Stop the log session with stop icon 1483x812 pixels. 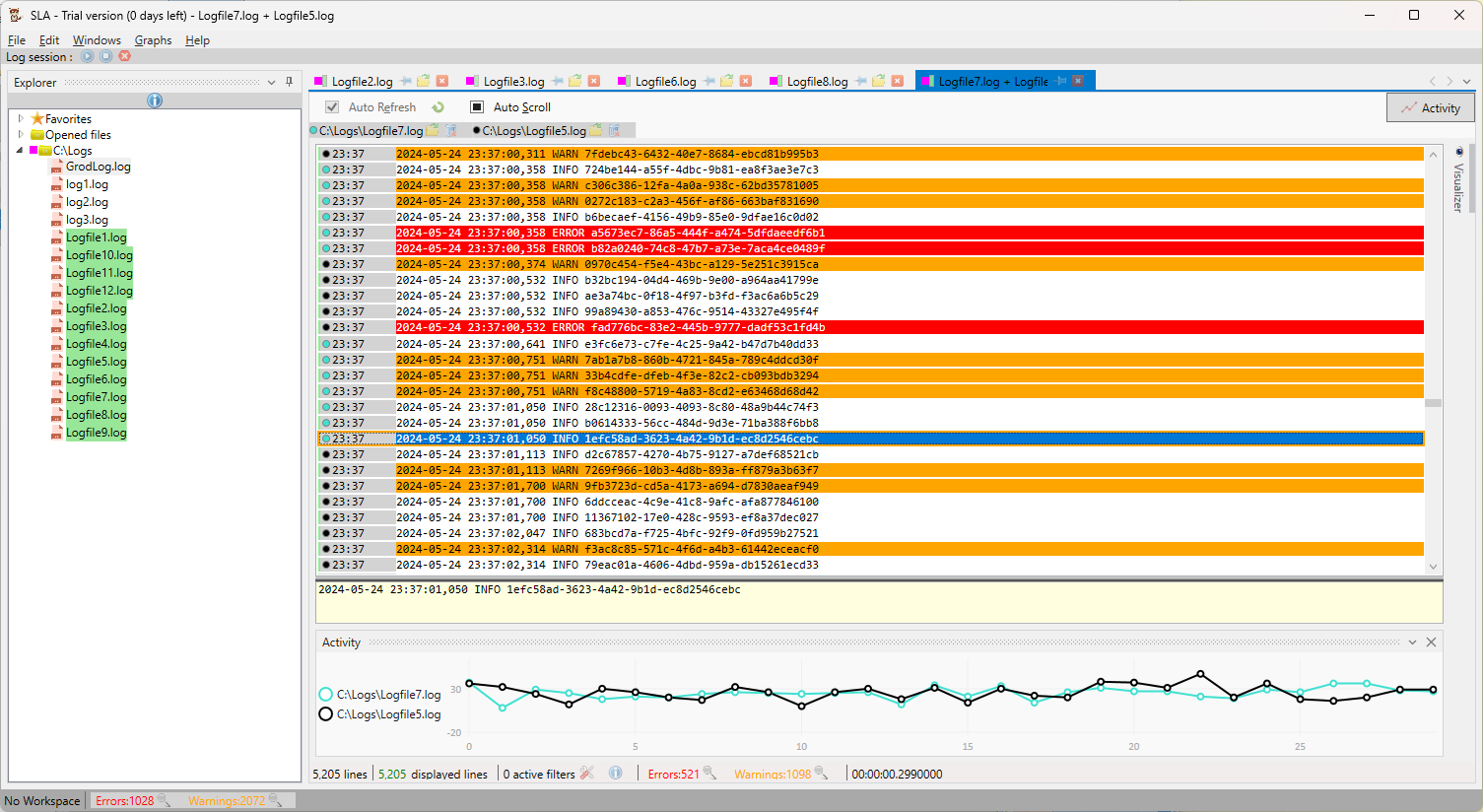pyautogui.click(x=105, y=56)
